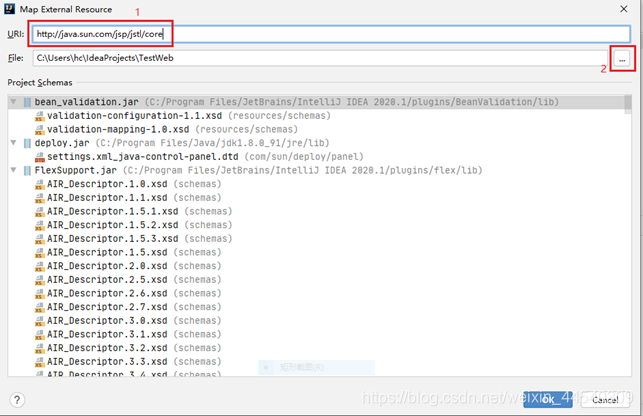Click icon of AIR_Descriptor.1.5.1.xsd
This screenshot has height=416, width=643.
(39, 212)
